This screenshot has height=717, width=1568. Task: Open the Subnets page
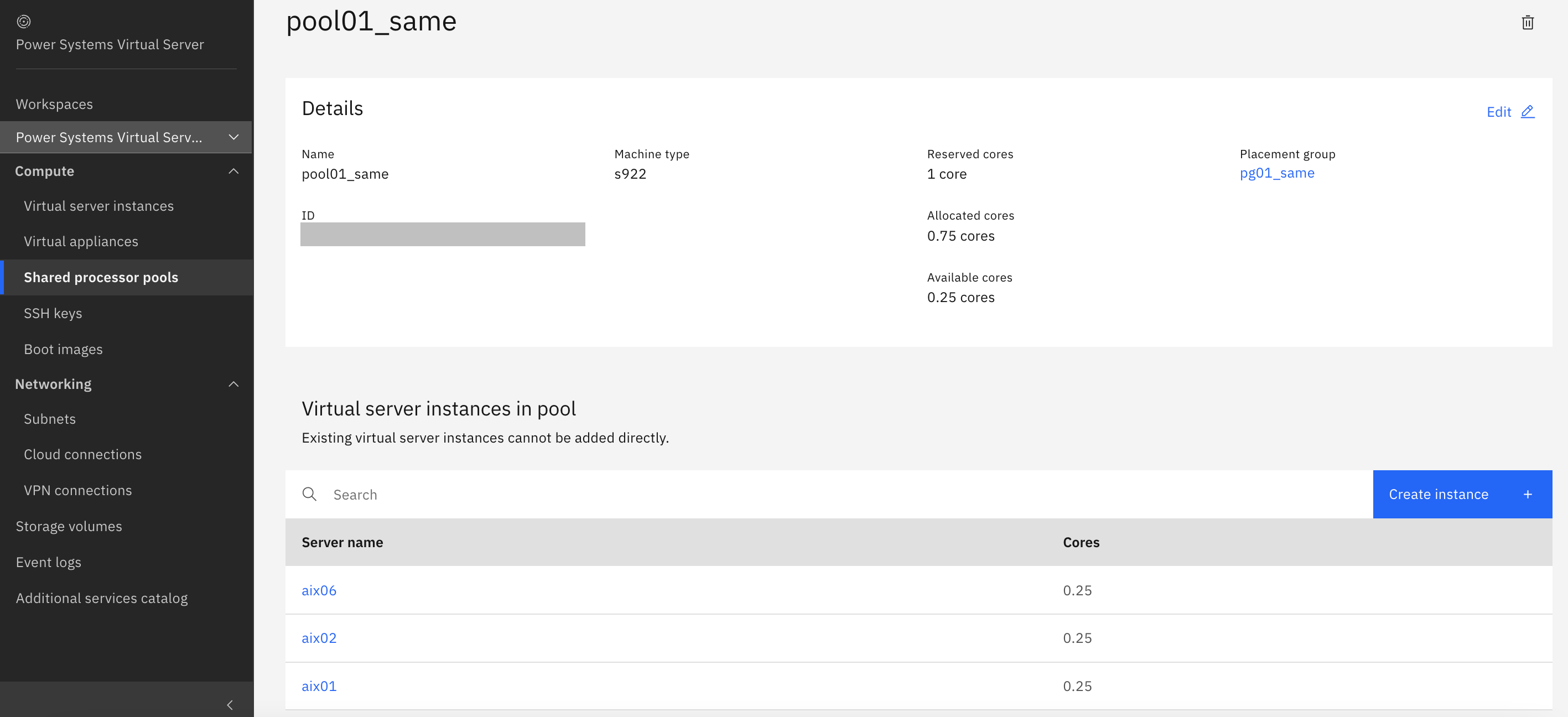49,419
